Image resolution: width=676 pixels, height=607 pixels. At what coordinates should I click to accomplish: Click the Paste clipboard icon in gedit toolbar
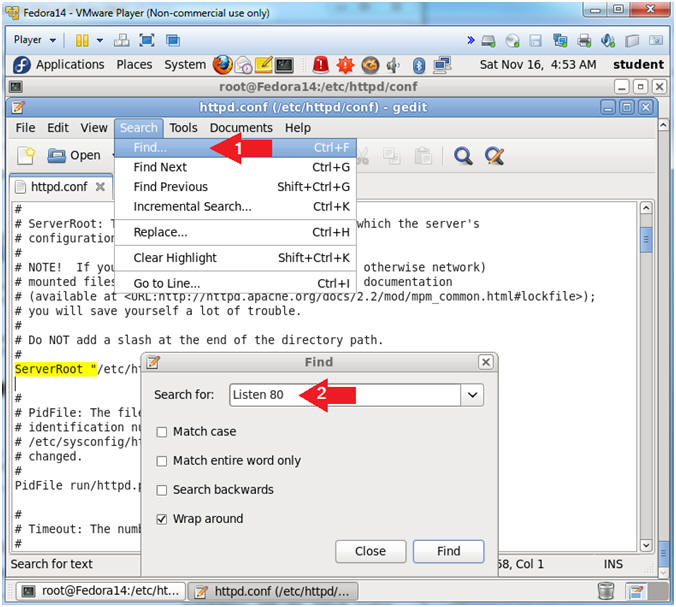[x=423, y=156]
